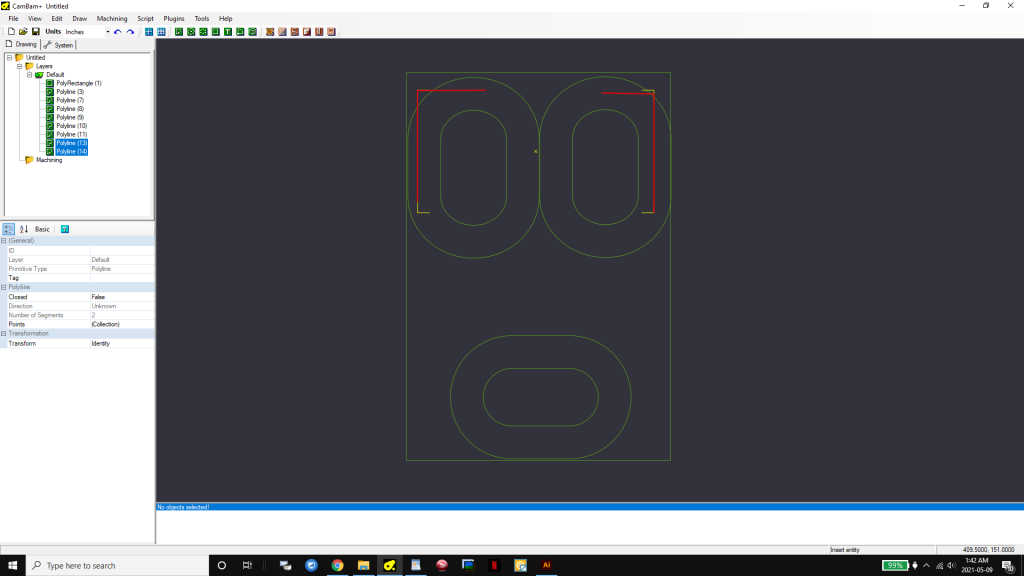Click the Tag property input field

pyautogui.click(x=122, y=278)
